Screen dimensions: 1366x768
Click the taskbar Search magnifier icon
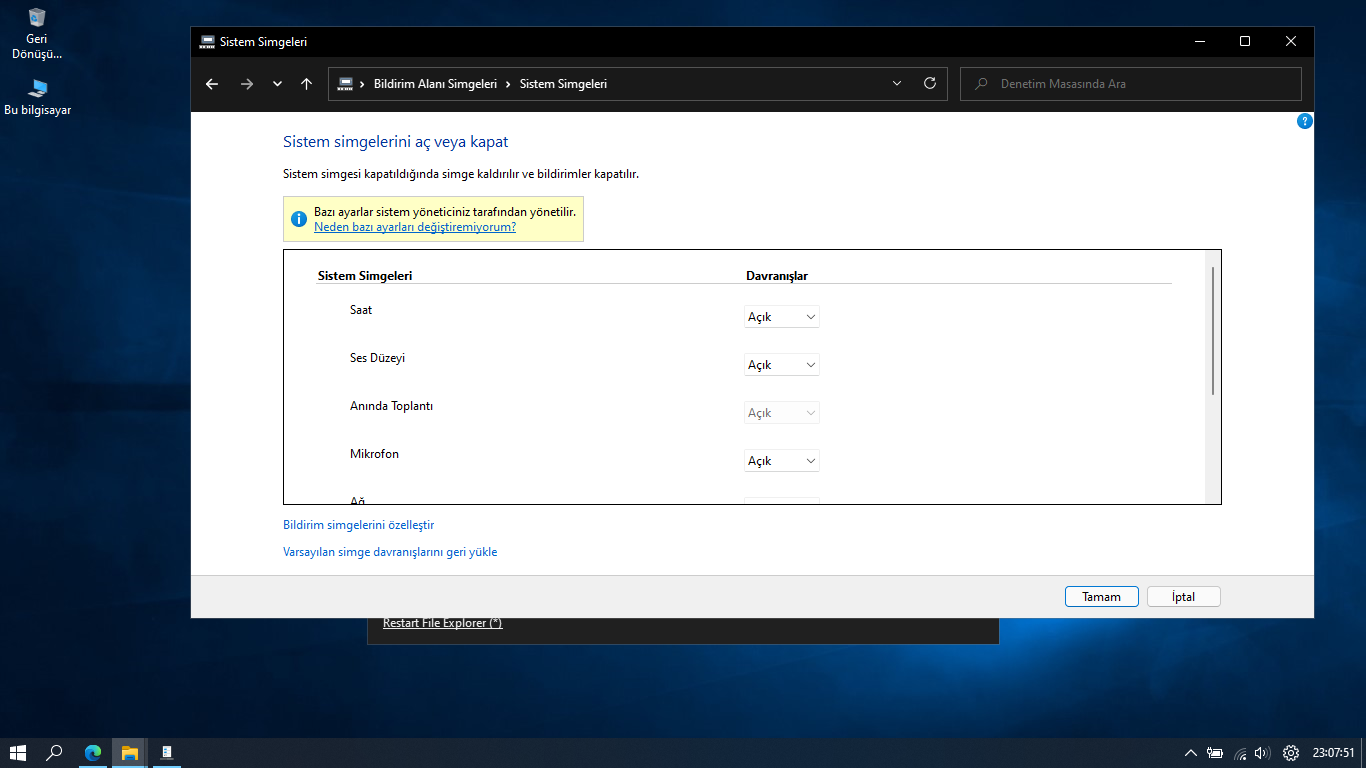point(55,753)
